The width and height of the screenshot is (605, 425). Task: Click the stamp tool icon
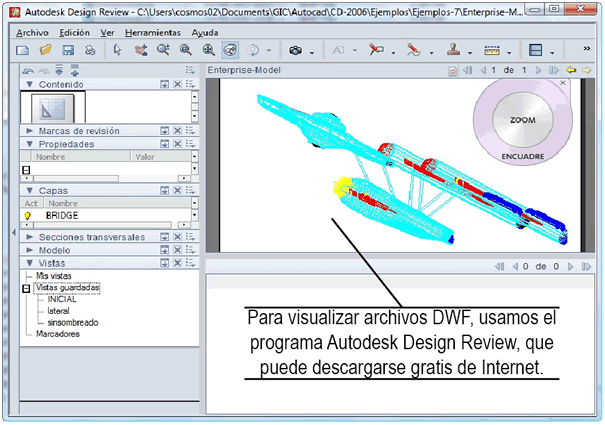(452, 50)
